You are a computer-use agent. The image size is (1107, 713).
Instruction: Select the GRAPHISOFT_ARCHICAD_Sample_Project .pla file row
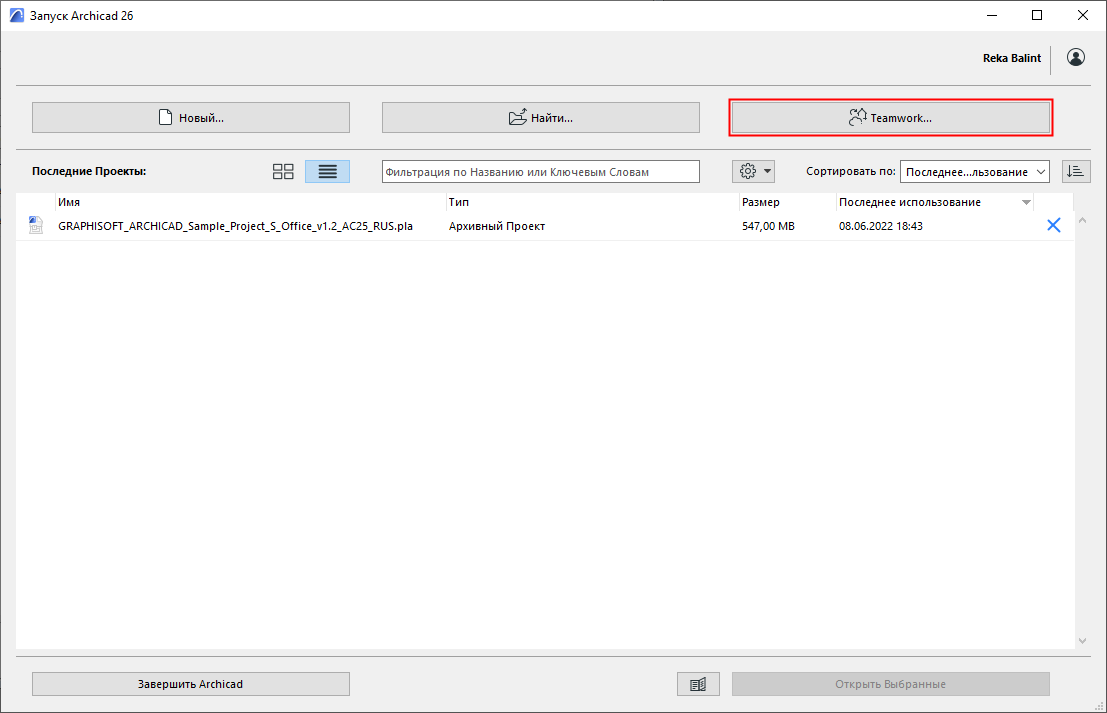pos(545,226)
